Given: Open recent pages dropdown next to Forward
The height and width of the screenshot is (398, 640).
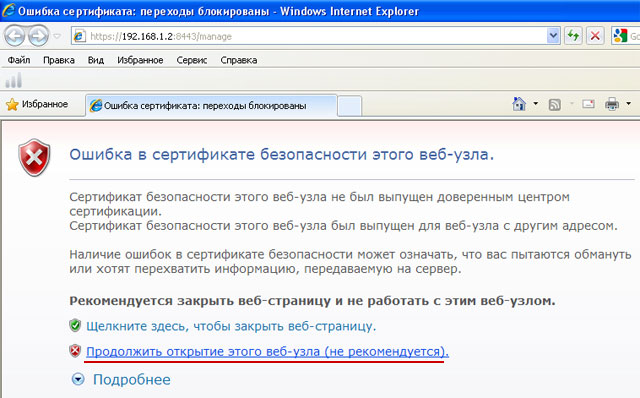Looking at the screenshot, I should pos(57,36).
